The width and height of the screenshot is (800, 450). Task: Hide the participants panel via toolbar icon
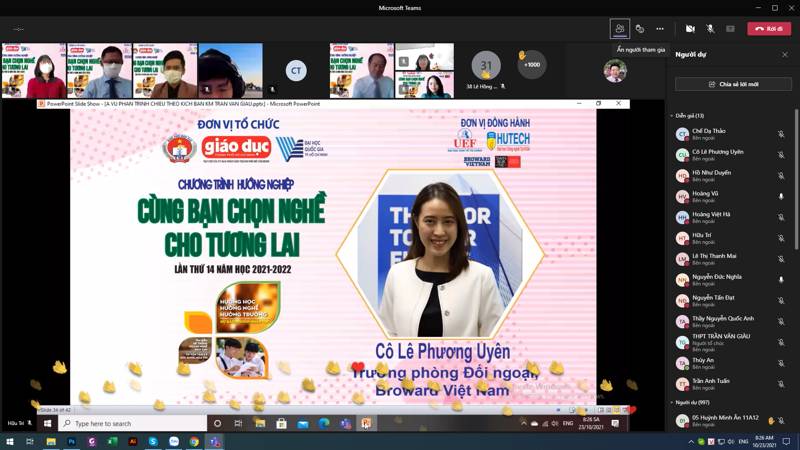pos(620,28)
